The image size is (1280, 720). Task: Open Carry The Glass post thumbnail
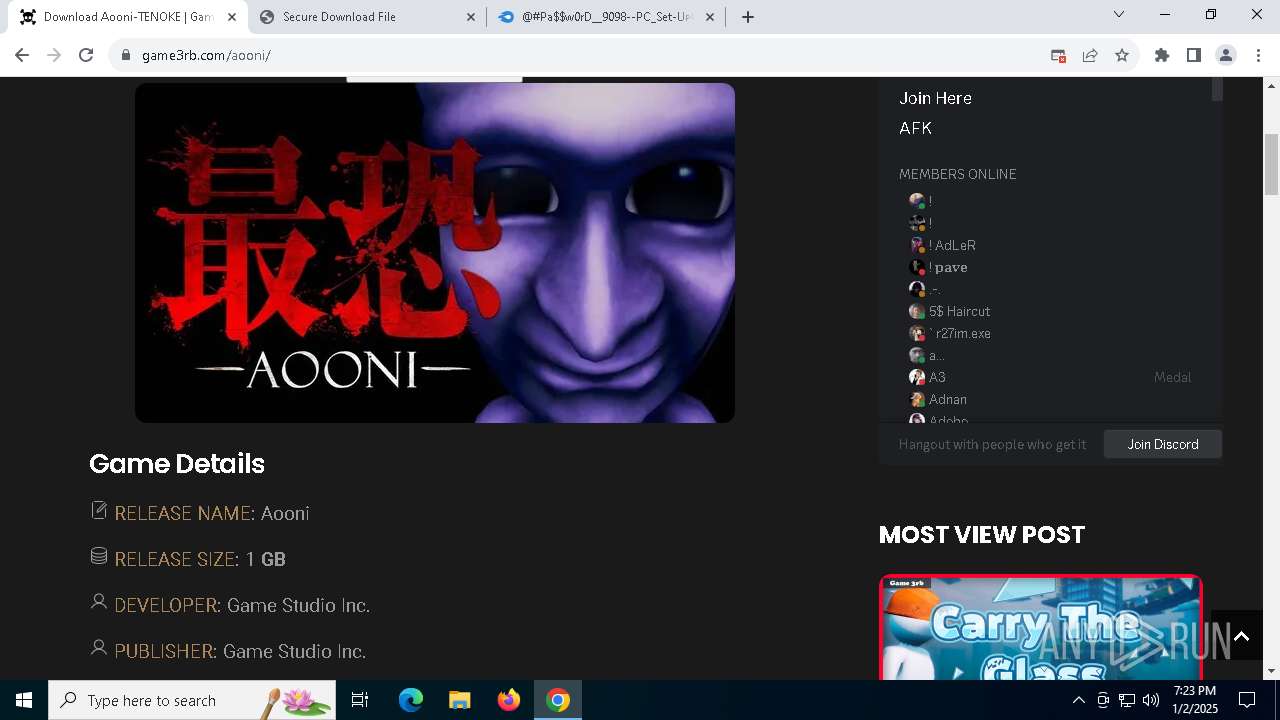[x=1040, y=627]
